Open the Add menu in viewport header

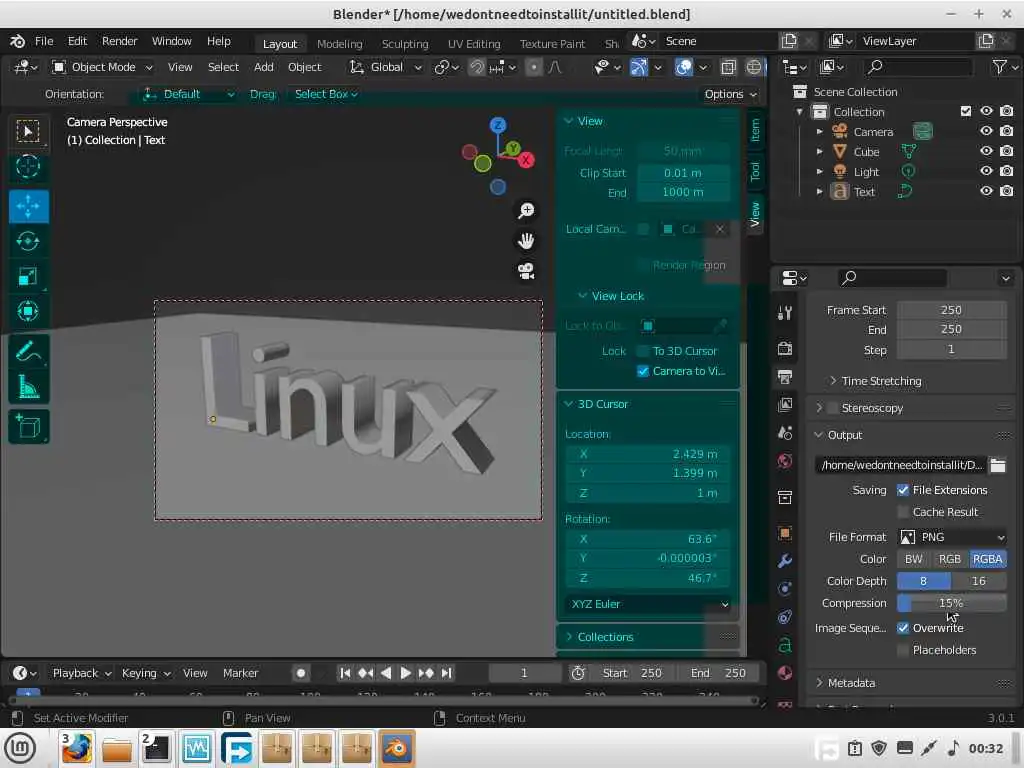pyautogui.click(x=264, y=67)
